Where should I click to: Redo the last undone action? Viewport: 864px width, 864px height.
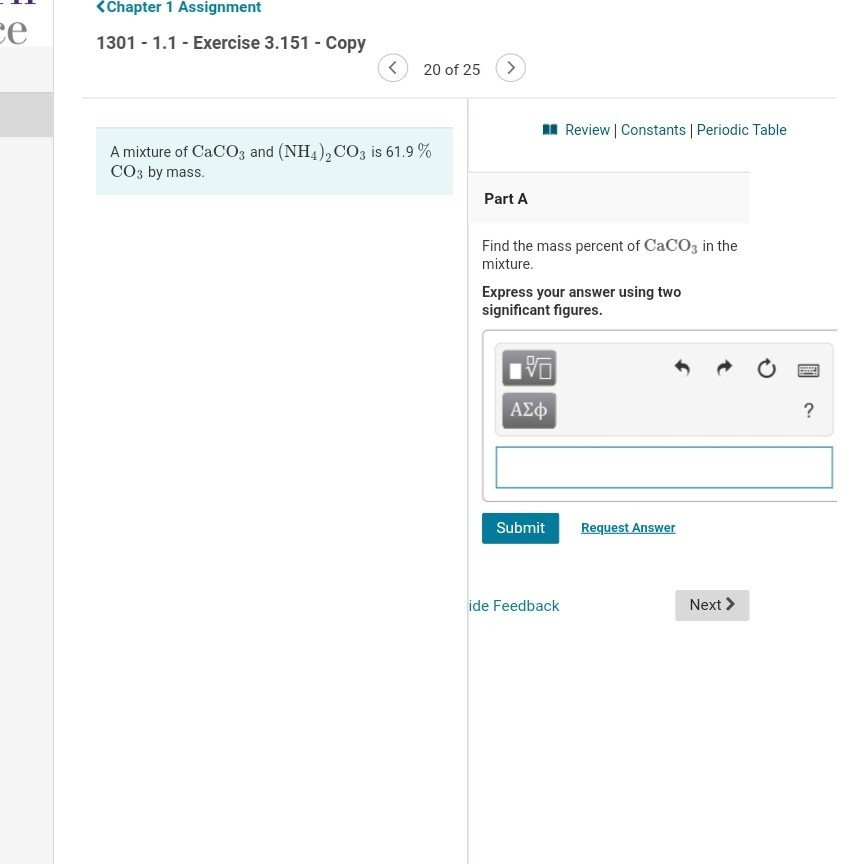(723, 367)
